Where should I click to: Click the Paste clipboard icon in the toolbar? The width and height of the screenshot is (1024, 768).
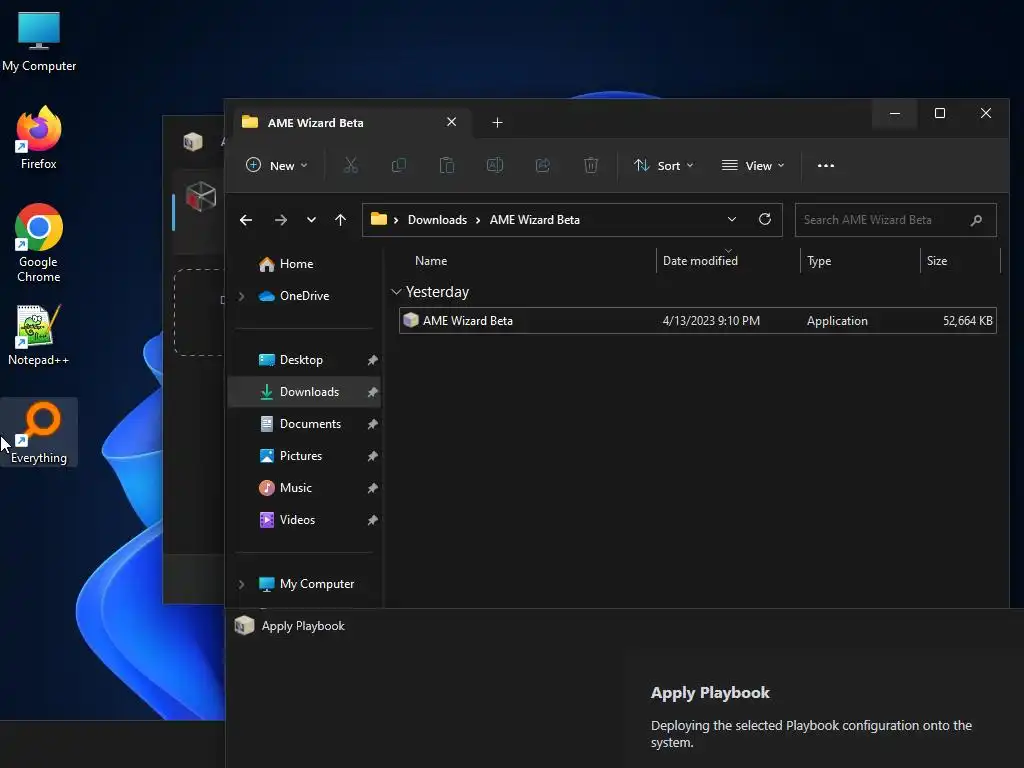click(x=447, y=165)
